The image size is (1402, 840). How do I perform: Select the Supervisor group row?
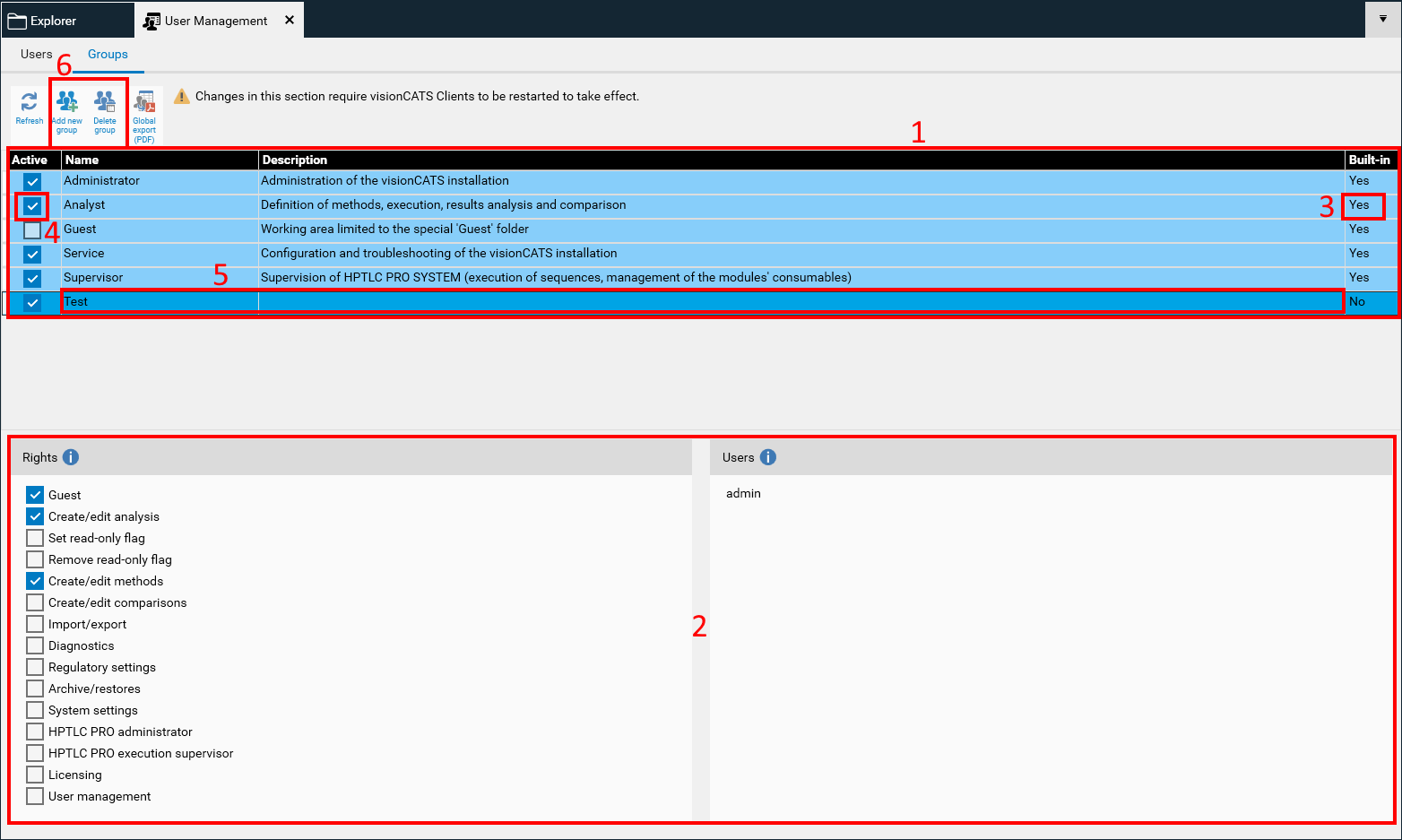tap(93, 278)
